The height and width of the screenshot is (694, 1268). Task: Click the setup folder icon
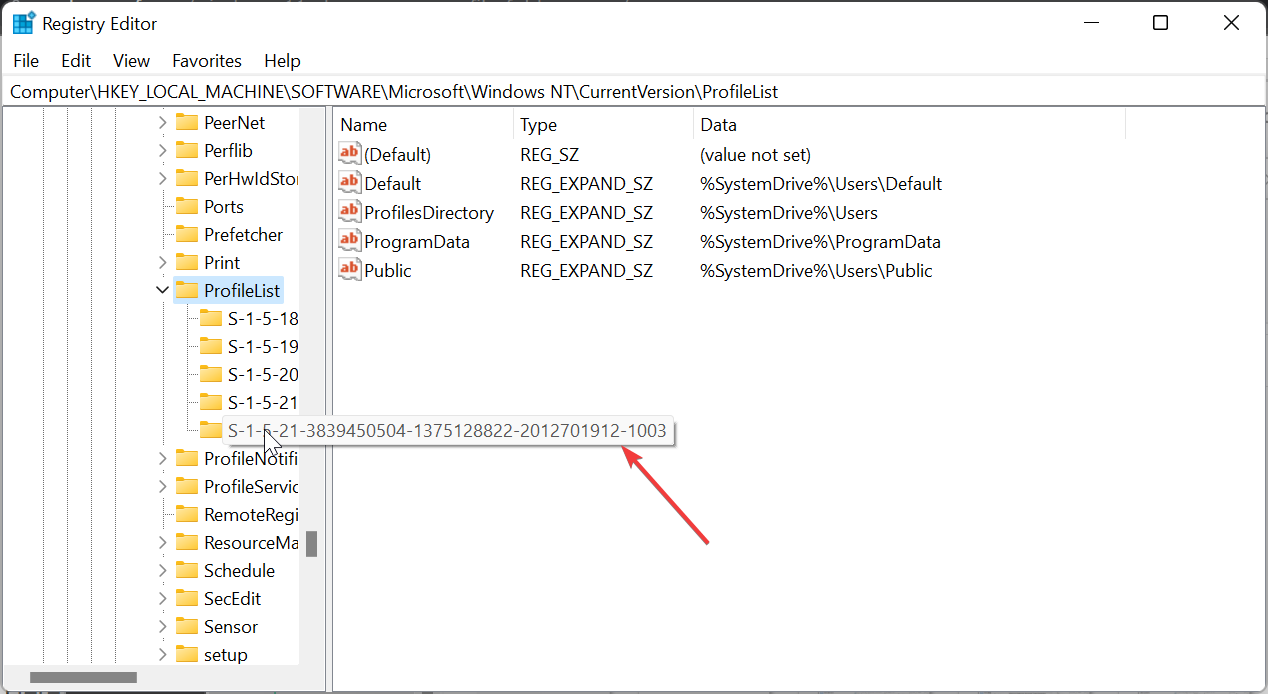click(186, 654)
